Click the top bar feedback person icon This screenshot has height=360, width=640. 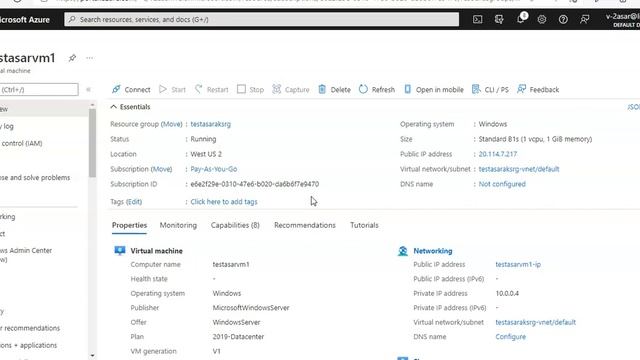tap(584, 19)
